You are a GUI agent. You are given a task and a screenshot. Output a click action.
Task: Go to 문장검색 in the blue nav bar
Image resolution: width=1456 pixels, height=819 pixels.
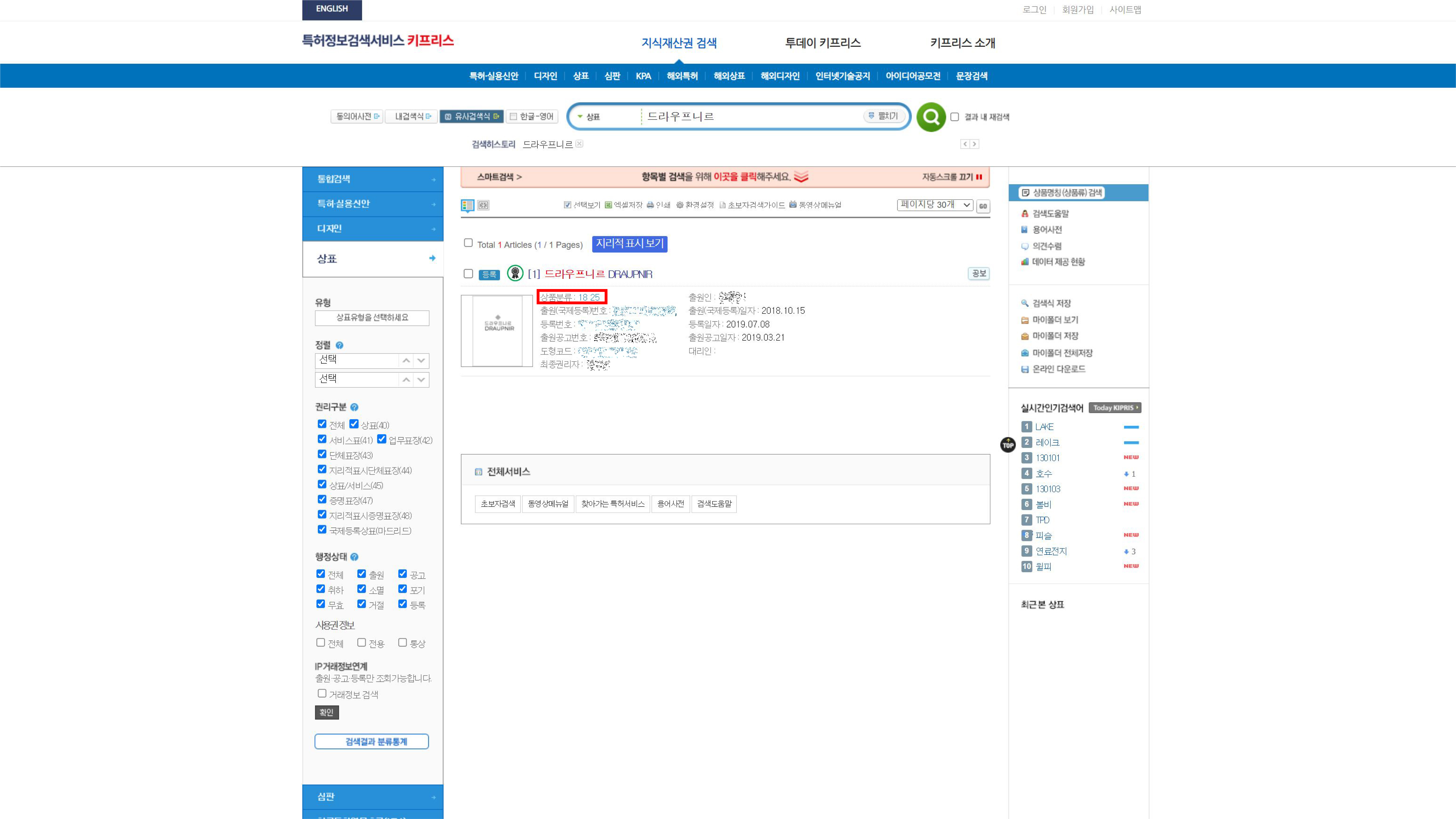point(972,76)
